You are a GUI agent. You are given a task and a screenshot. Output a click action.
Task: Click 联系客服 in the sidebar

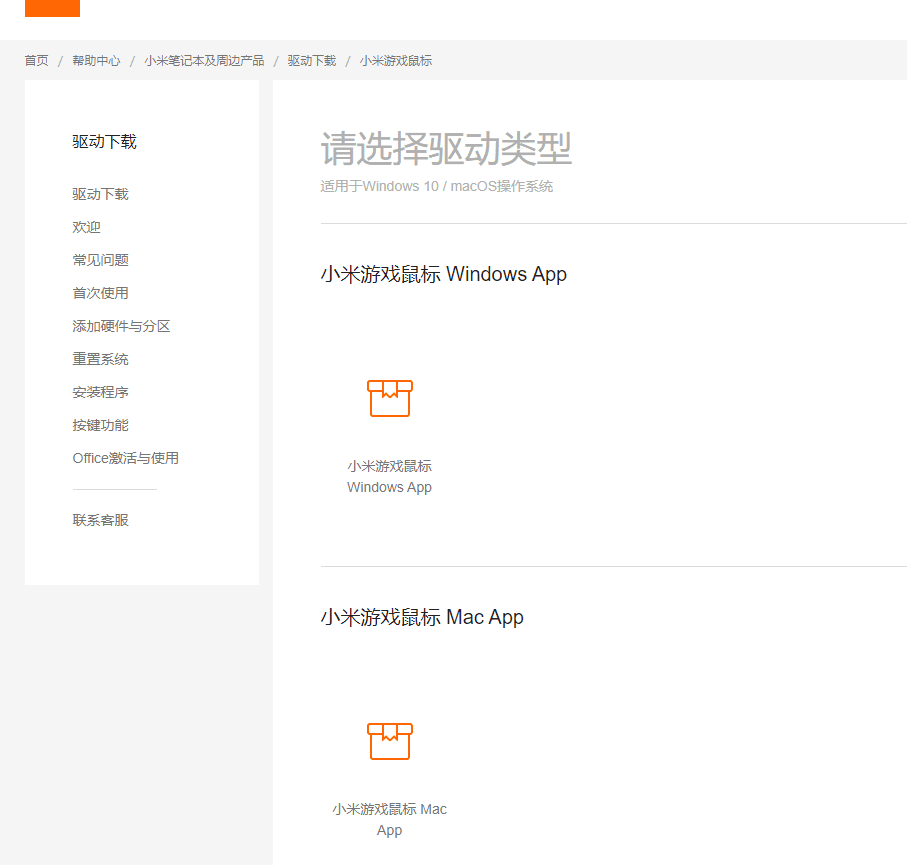point(100,520)
